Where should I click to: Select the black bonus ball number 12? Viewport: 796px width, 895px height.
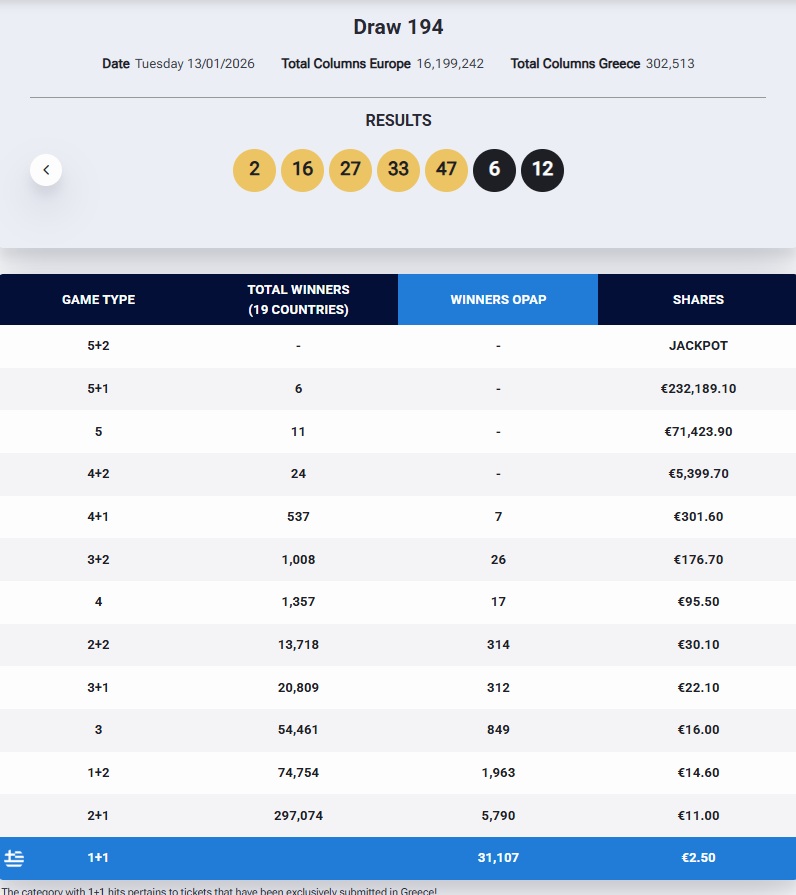click(542, 170)
